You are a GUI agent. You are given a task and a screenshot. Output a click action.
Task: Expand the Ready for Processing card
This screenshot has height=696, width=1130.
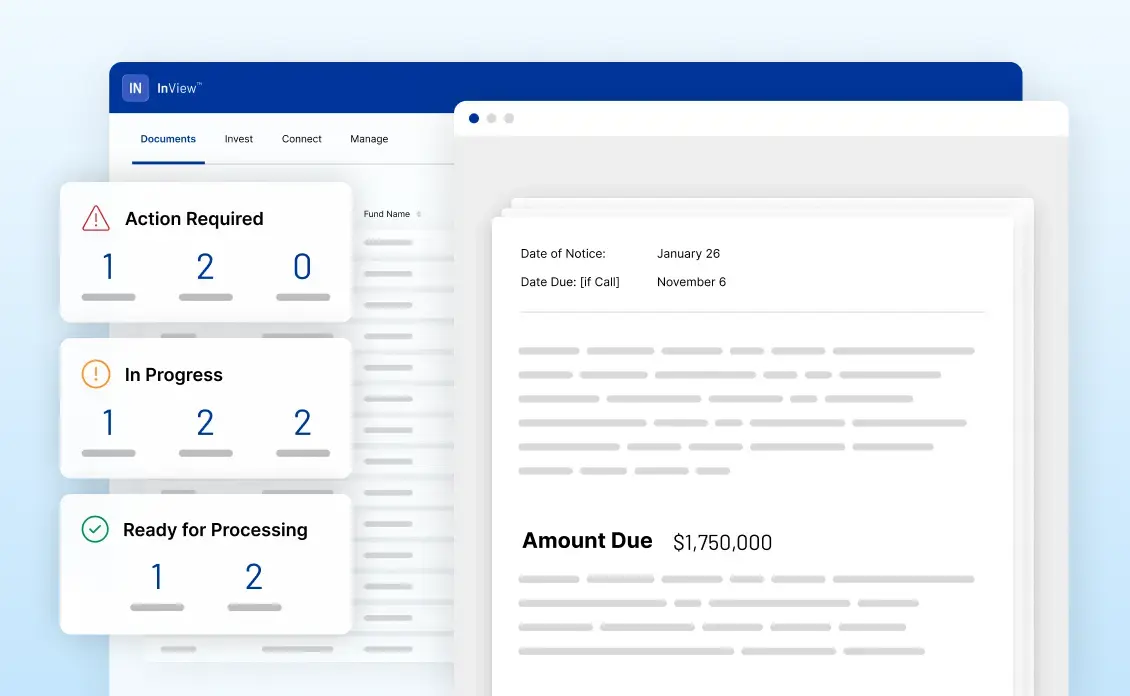(214, 529)
